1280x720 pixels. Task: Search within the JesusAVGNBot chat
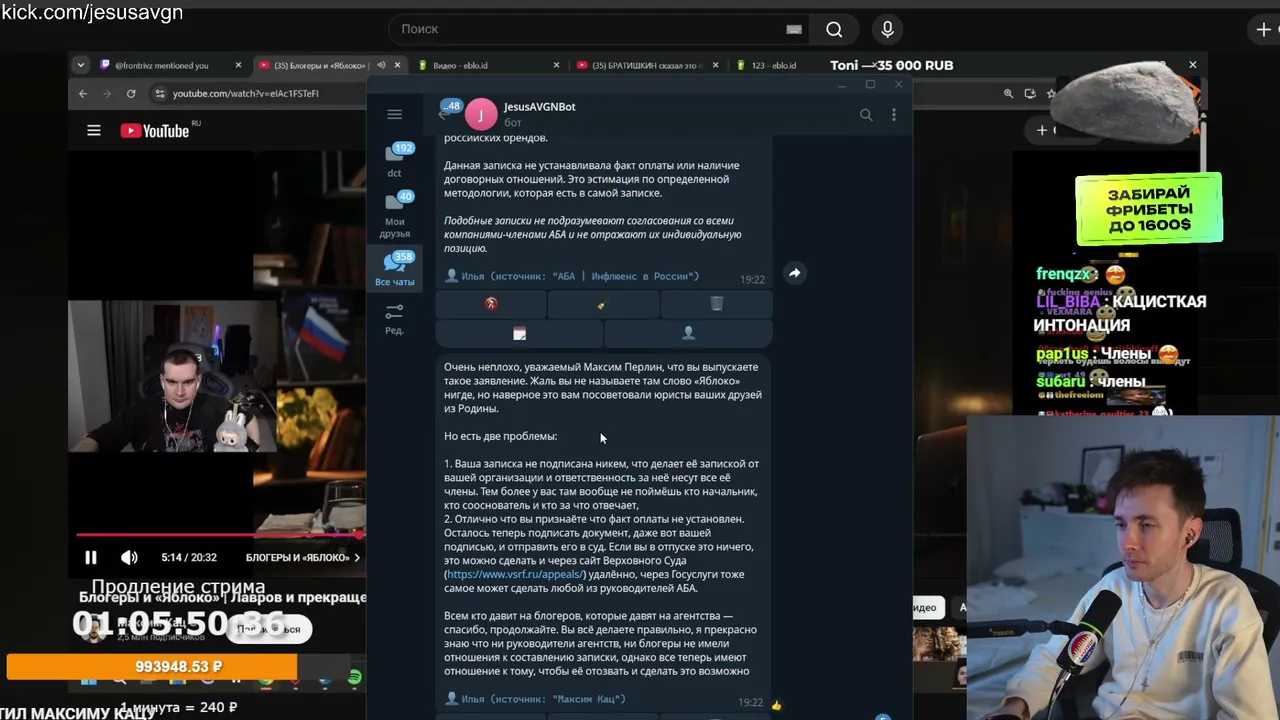click(x=866, y=115)
